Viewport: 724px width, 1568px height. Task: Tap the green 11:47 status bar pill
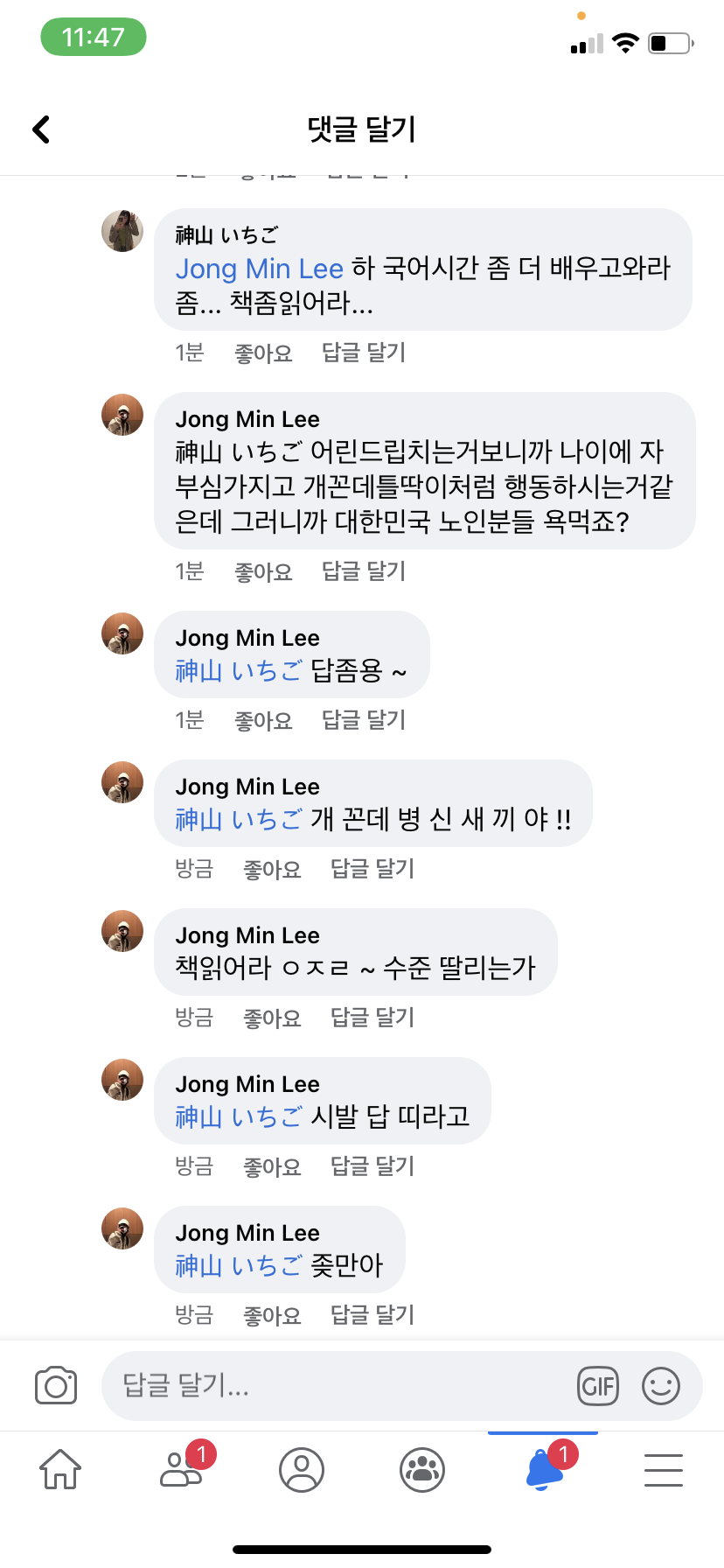click(94, 38)
